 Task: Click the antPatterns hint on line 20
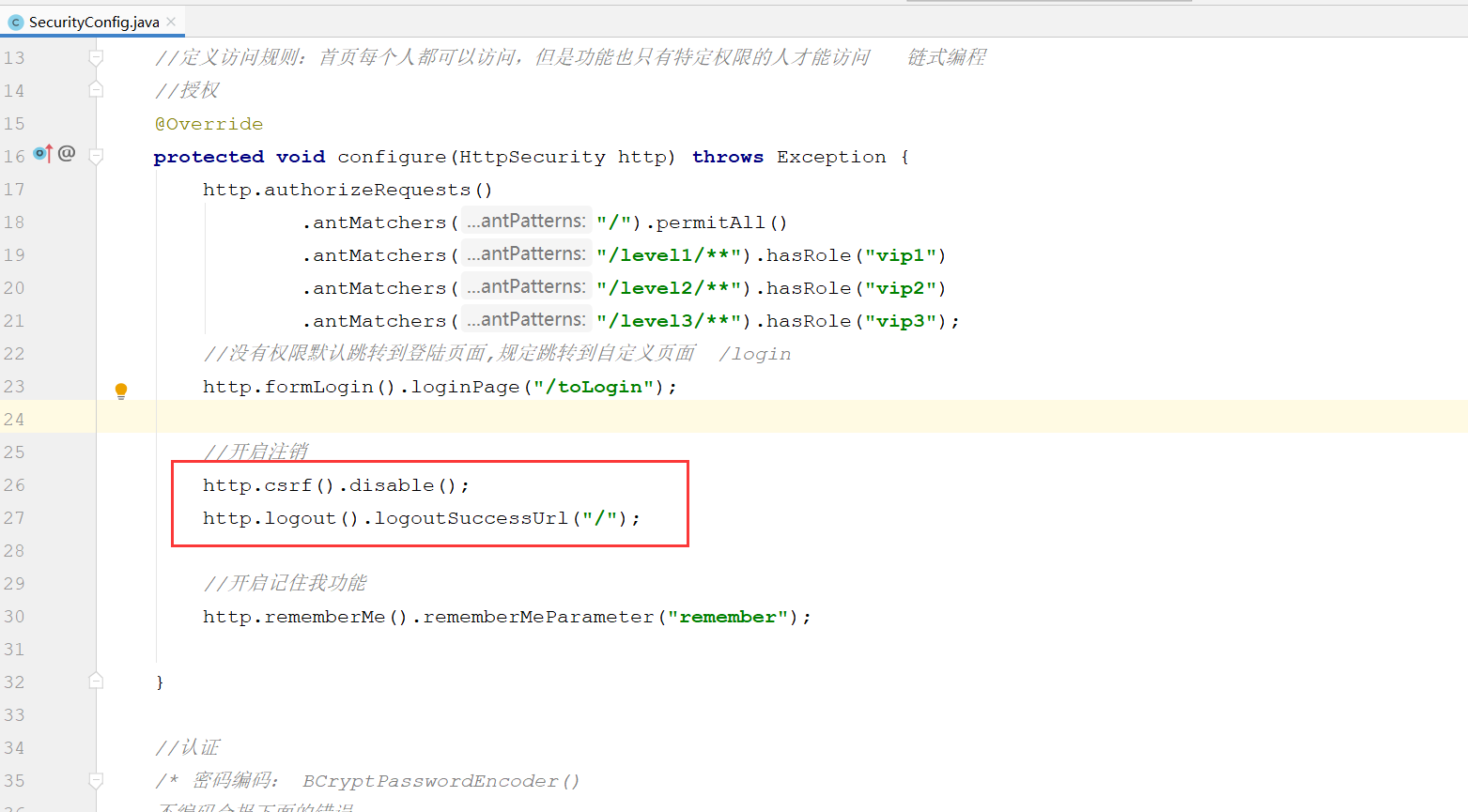526,287
